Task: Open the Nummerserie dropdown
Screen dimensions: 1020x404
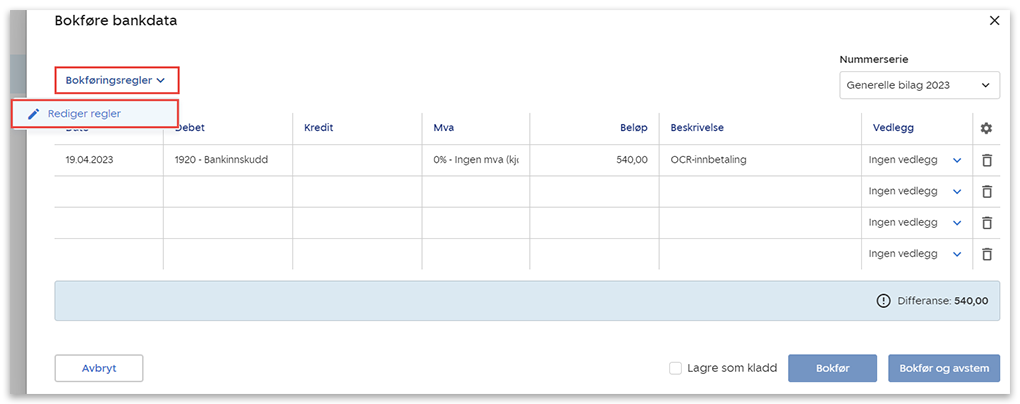Action: click(x=919, y=85)
